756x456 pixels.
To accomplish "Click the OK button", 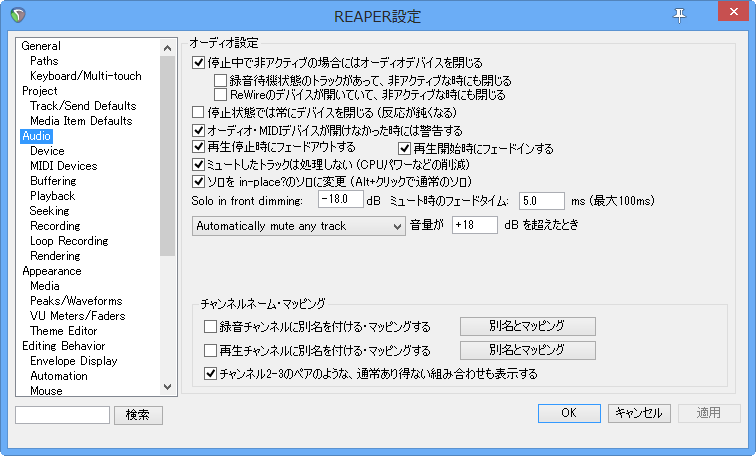I will [569, 413].
